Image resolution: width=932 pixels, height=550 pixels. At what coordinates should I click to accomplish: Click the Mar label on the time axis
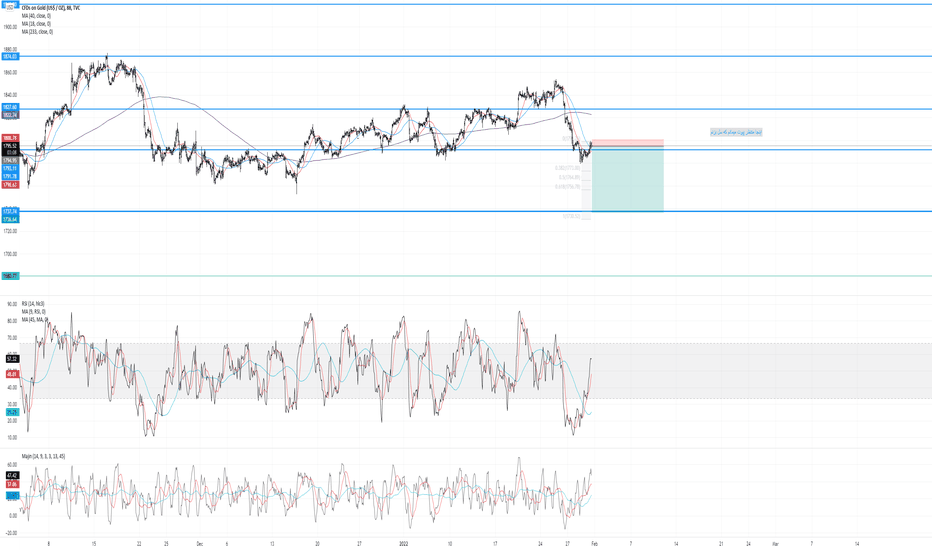coord(775,544)
